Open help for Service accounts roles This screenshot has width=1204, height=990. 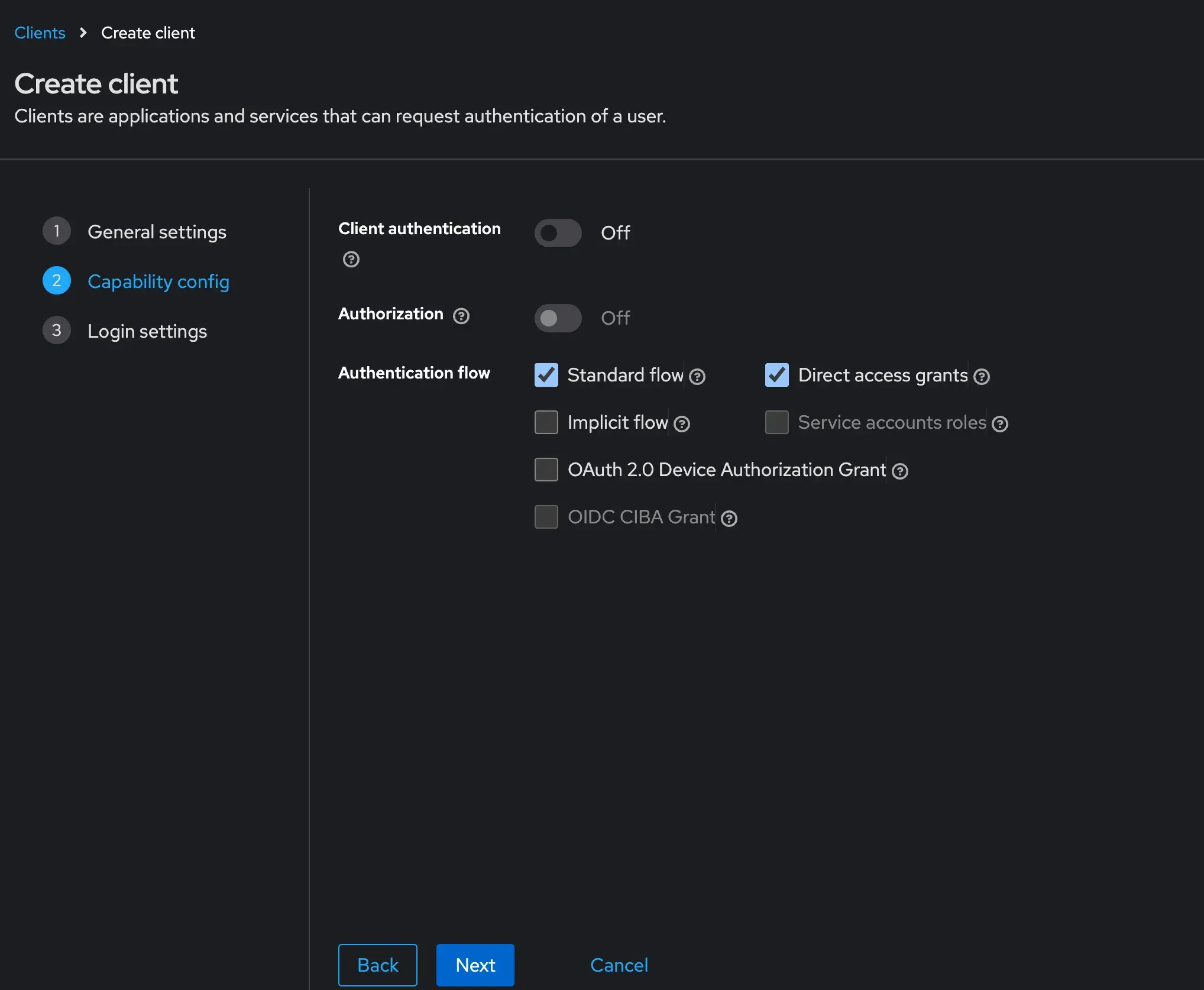click(1001, 424)
